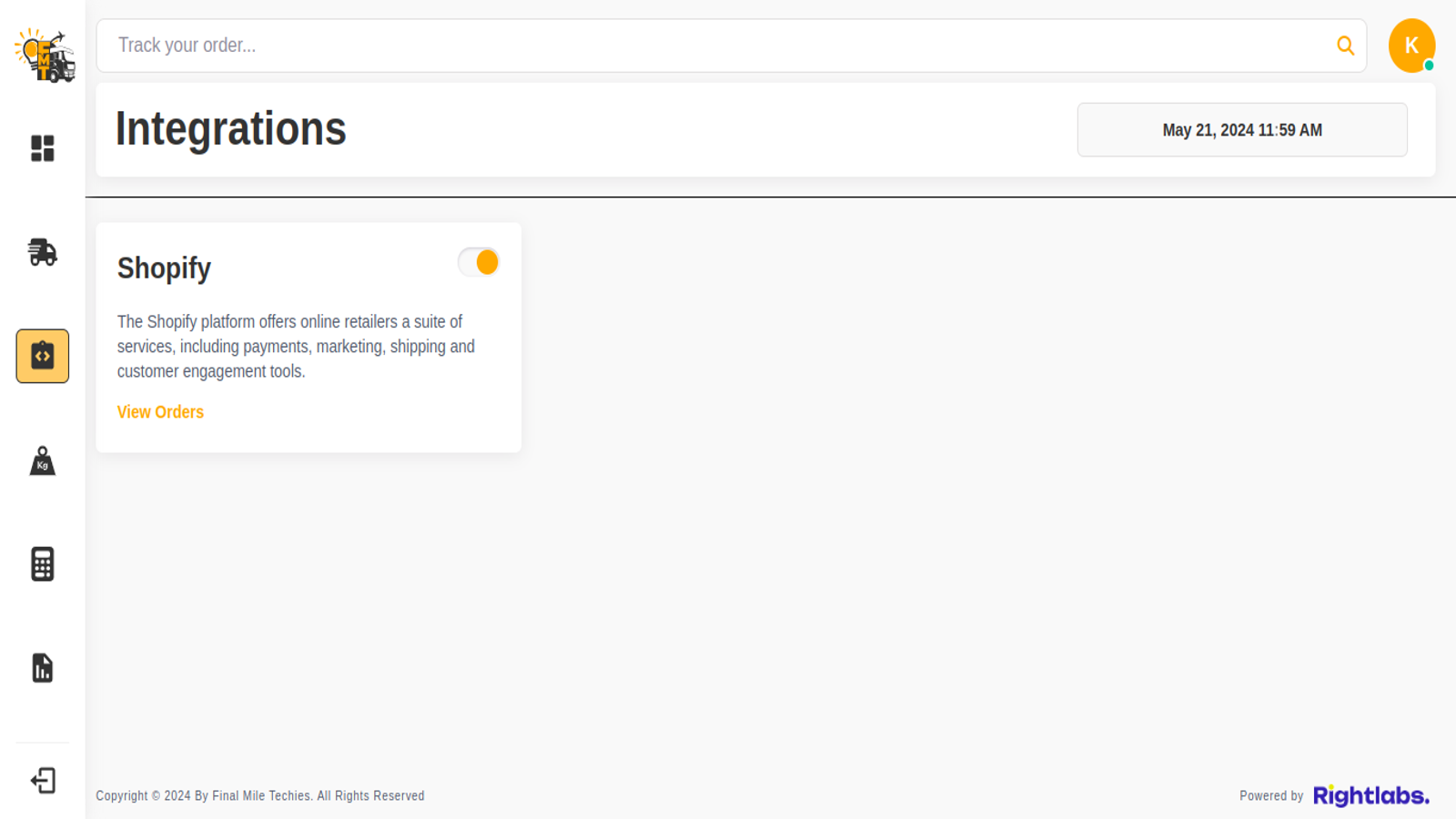Open the May 21, 2024 date selector

coord(1242,129)
